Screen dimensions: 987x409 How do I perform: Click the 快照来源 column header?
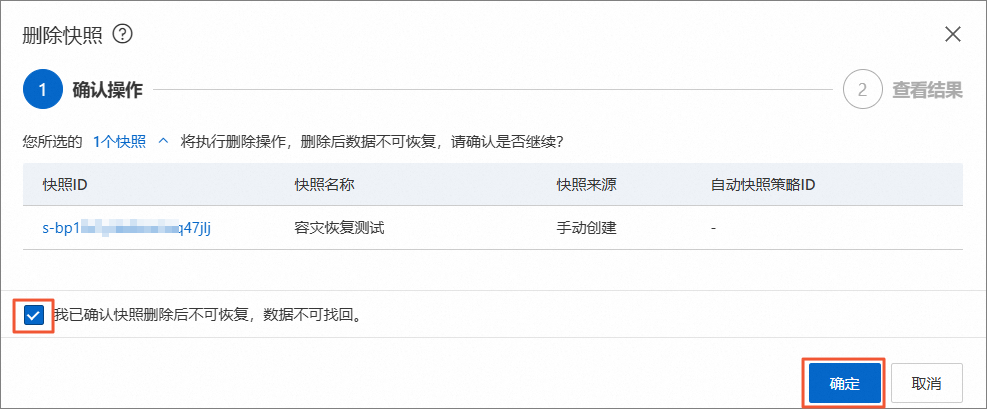click(586, 185)
